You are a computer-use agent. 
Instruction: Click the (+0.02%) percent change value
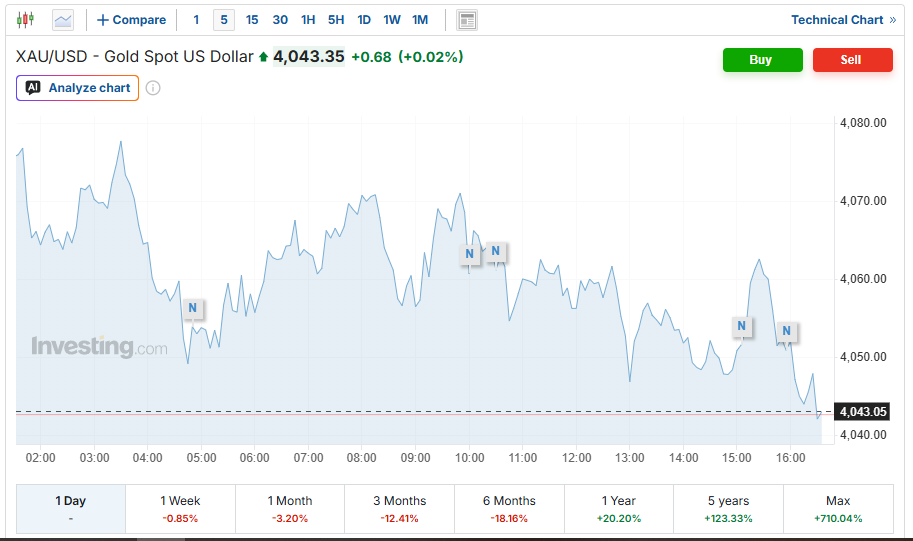pos(431,57)
